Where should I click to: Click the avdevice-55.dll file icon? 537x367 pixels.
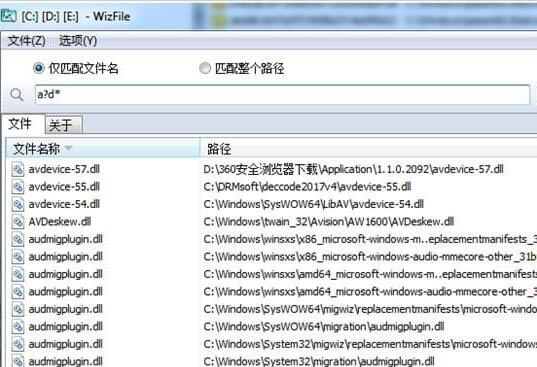17,187
